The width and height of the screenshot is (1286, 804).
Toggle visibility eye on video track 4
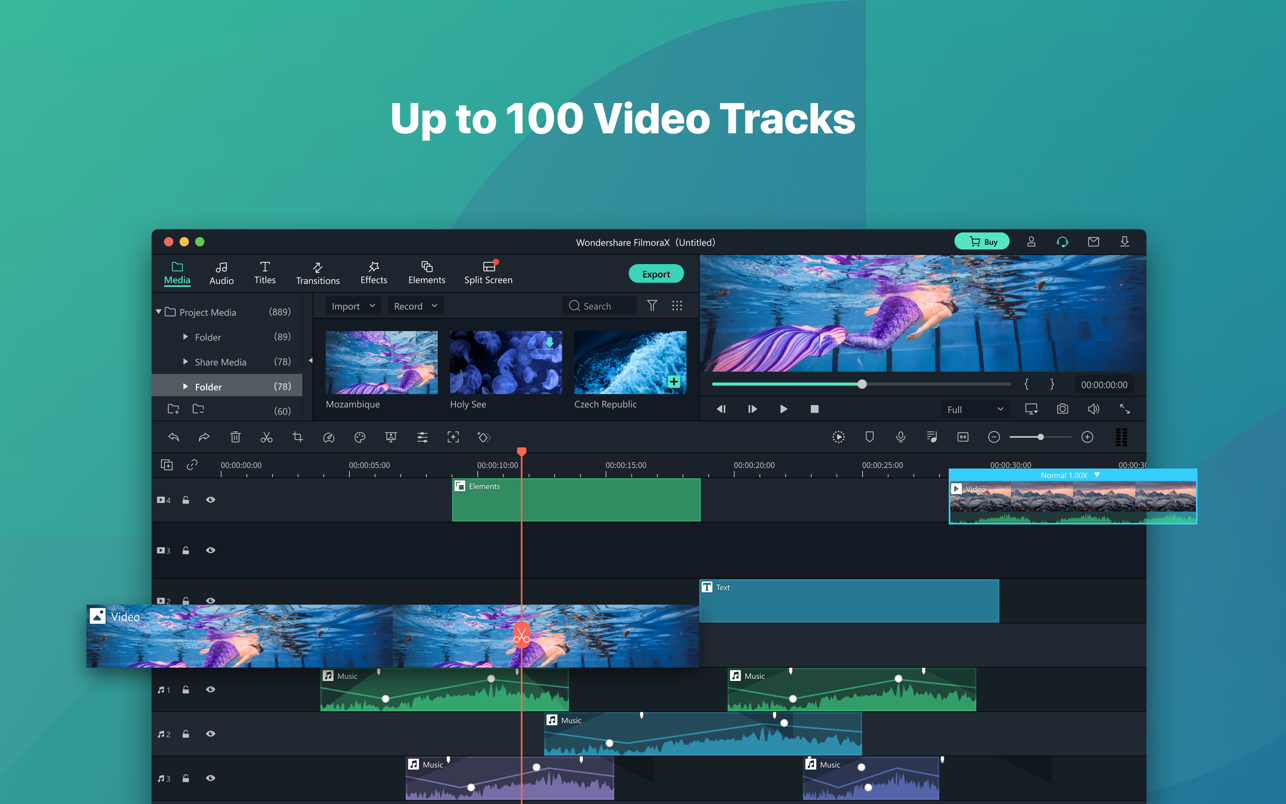210,500
